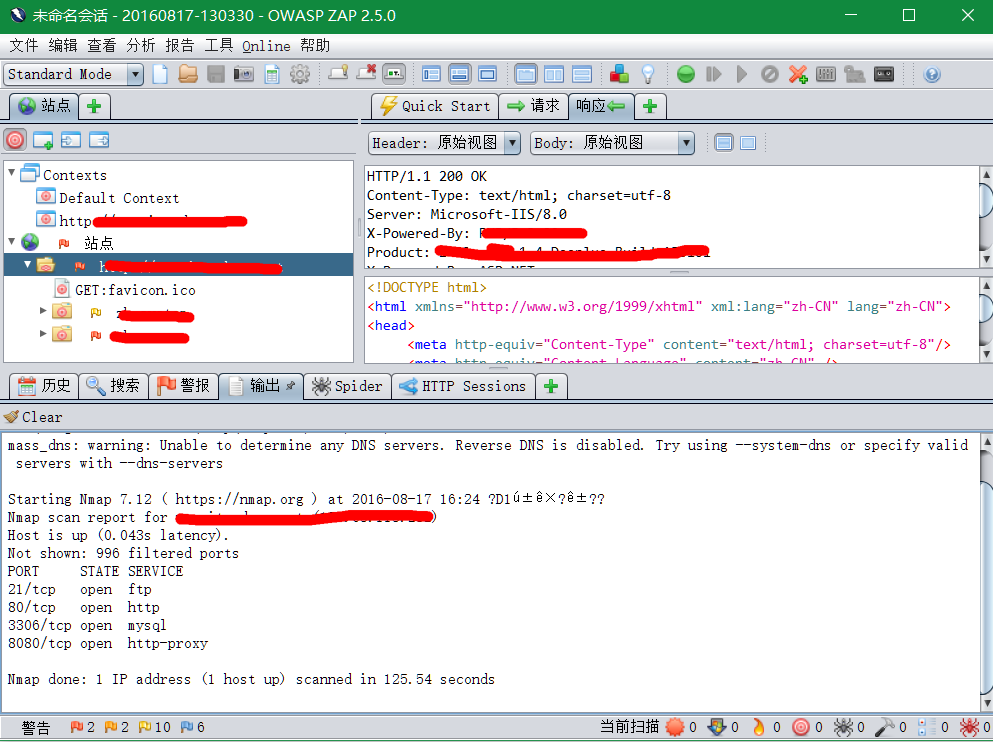Create a new session with page icon
The height and width of the screenshot is (742, 993).
160,74
